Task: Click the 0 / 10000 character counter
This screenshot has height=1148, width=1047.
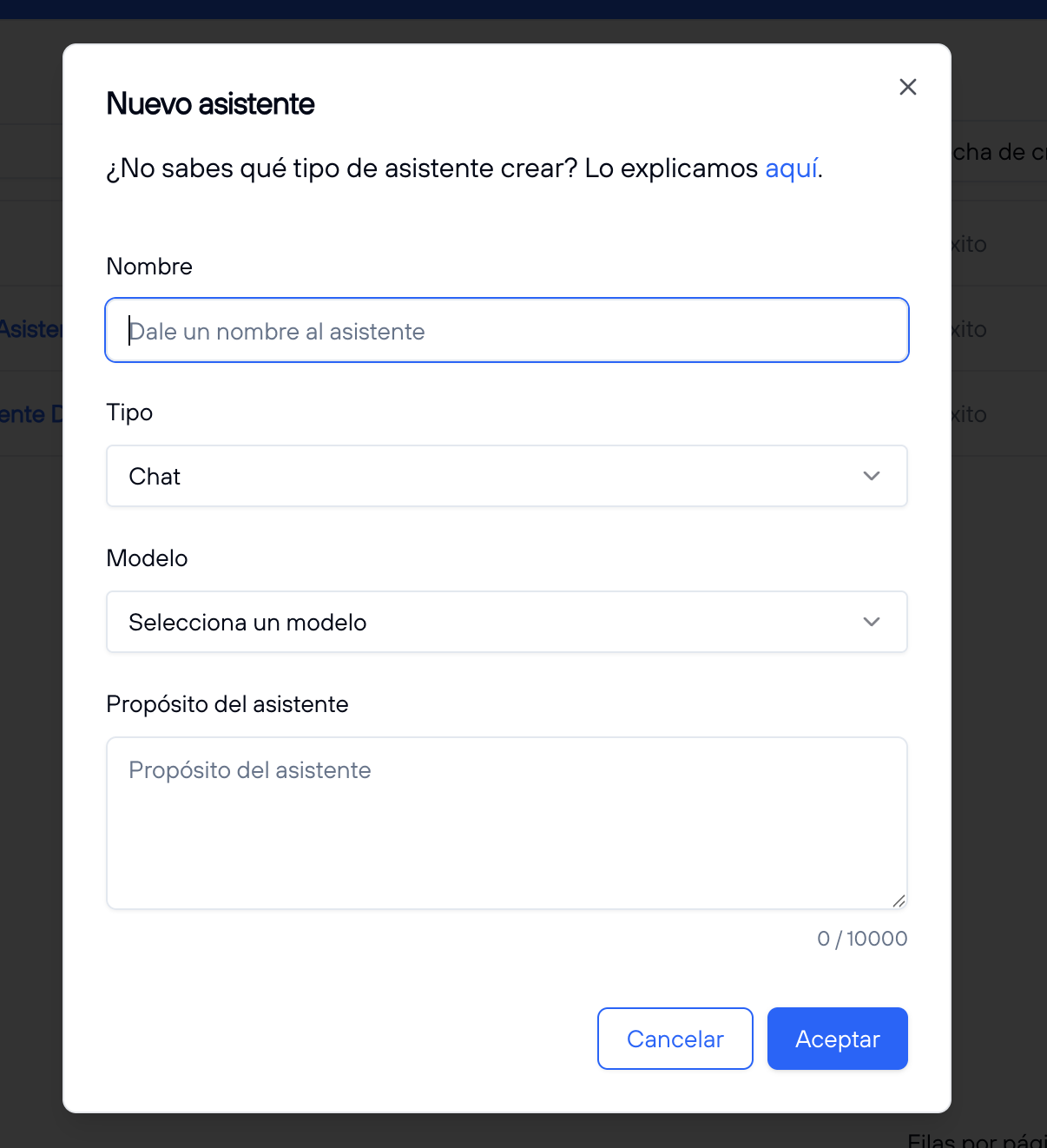Action: pos(861,938)
